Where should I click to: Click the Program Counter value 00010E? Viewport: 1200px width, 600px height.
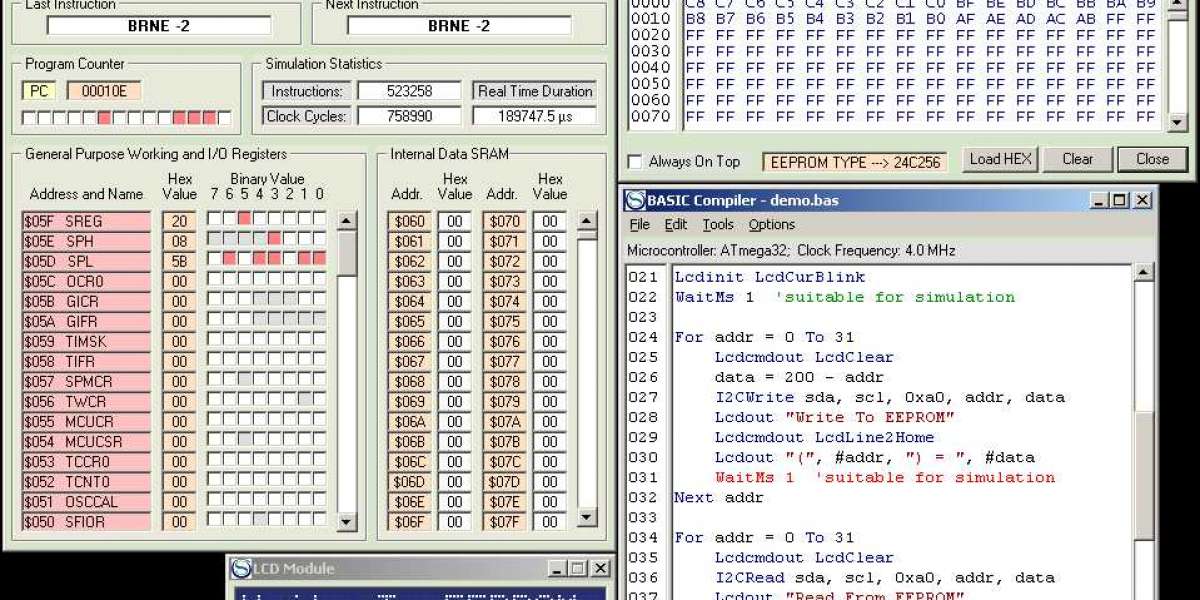104,91
